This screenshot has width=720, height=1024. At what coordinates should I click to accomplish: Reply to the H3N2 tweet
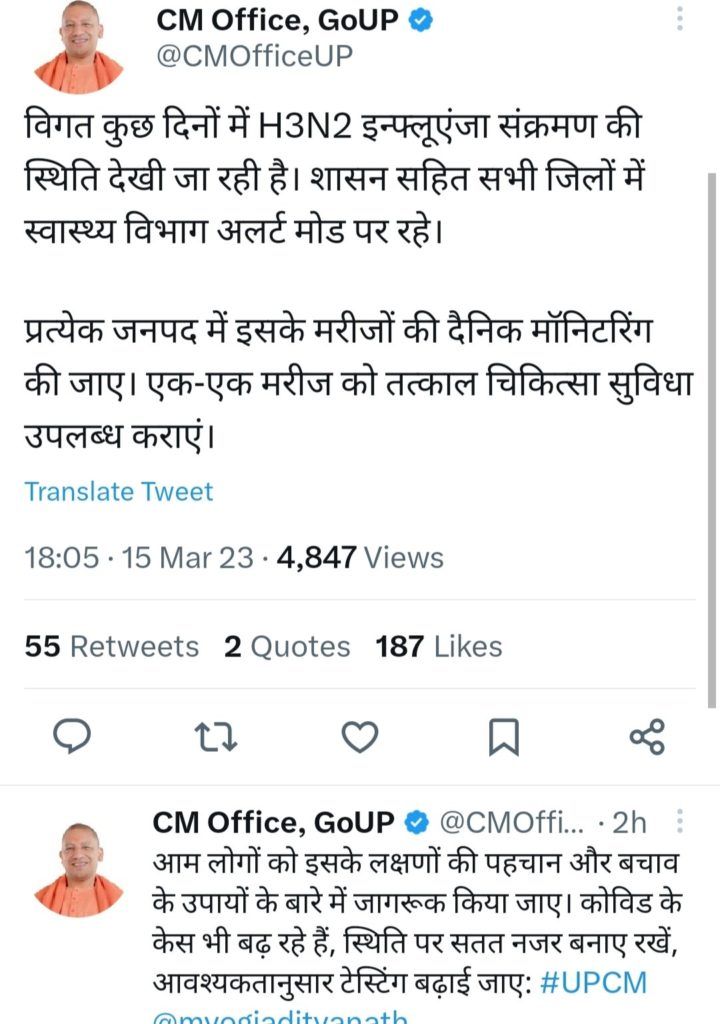(x=71, y=738)
